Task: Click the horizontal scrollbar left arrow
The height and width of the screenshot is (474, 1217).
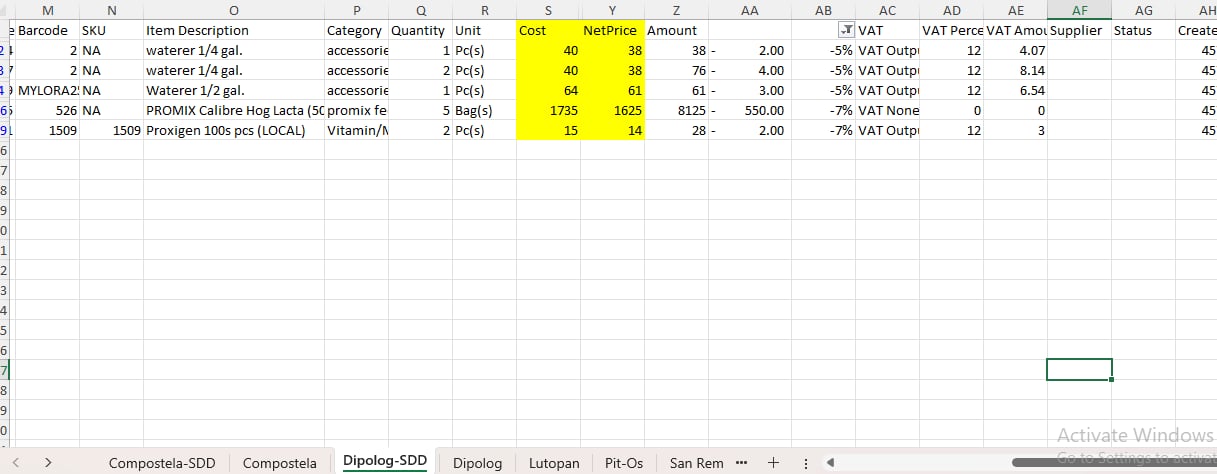Action: click(x=830, y=463)
